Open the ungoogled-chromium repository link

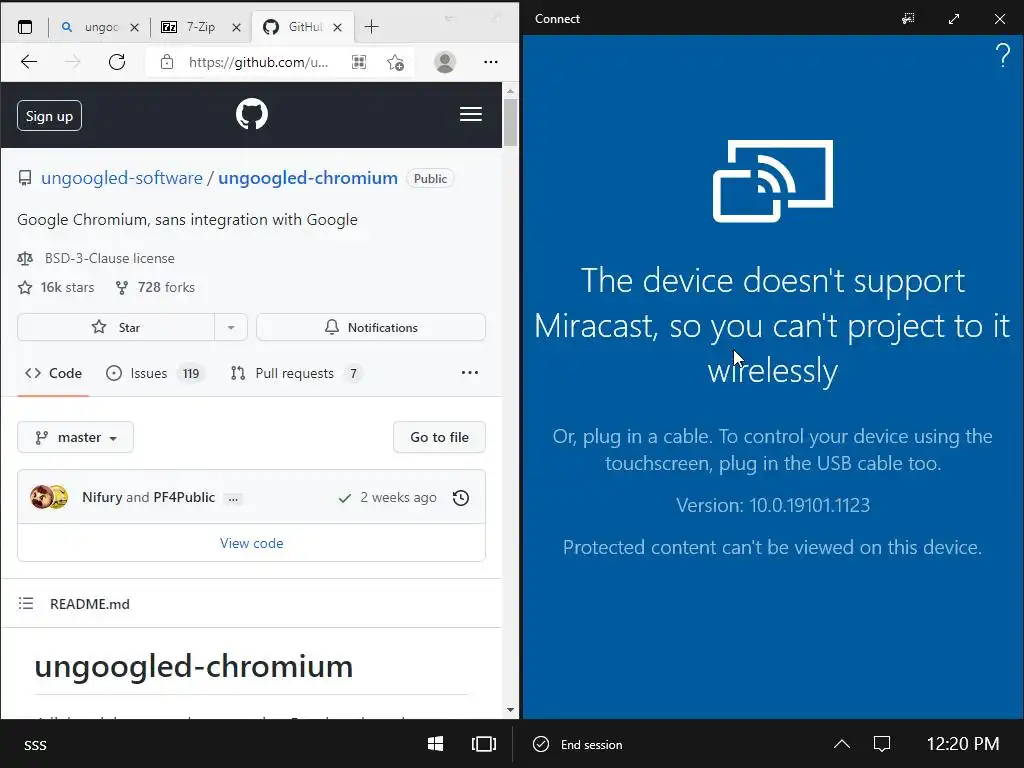[x=308, y=178]
